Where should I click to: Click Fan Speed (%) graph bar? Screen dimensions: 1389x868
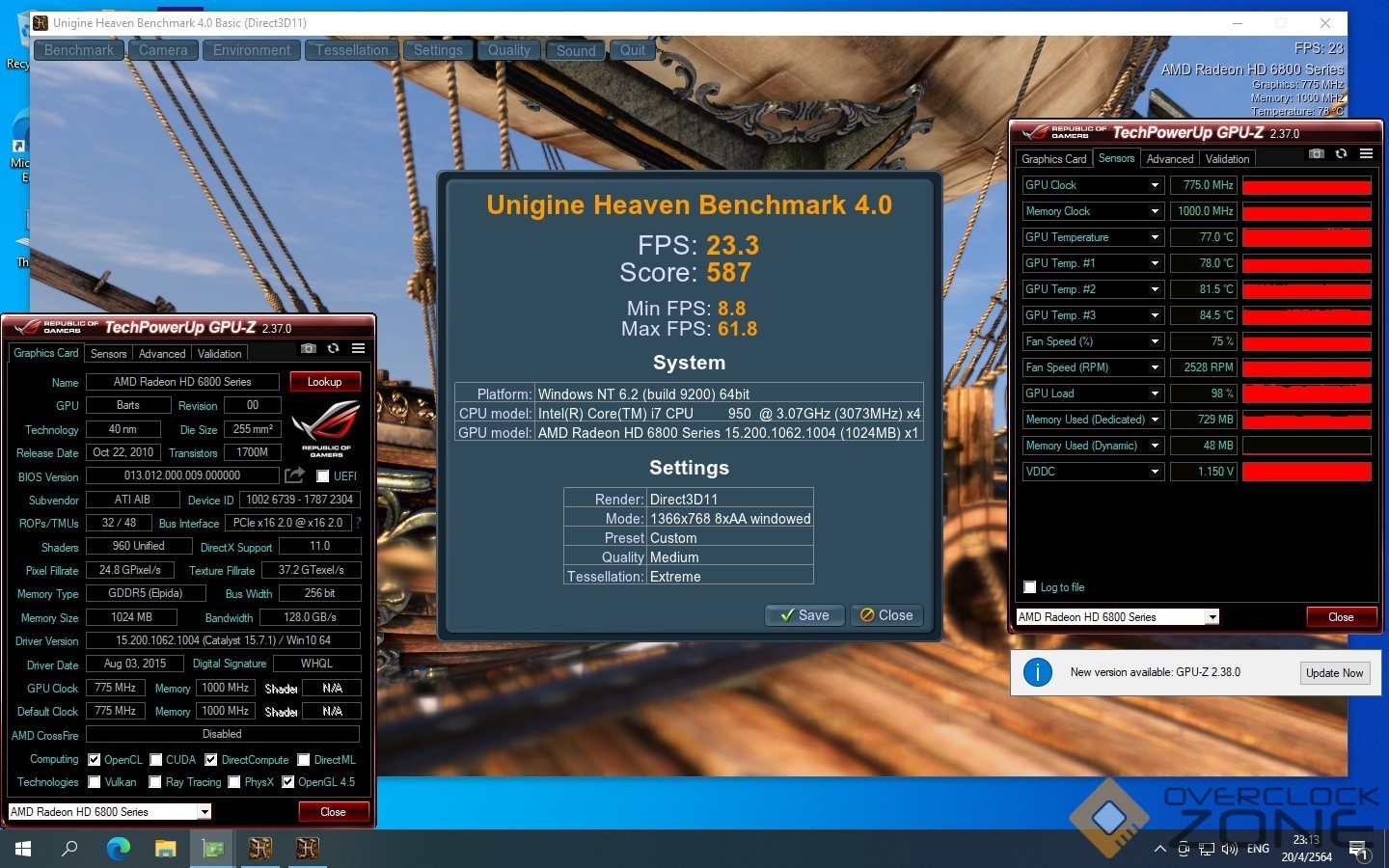pyautogui.click(x=1307, y=341)
